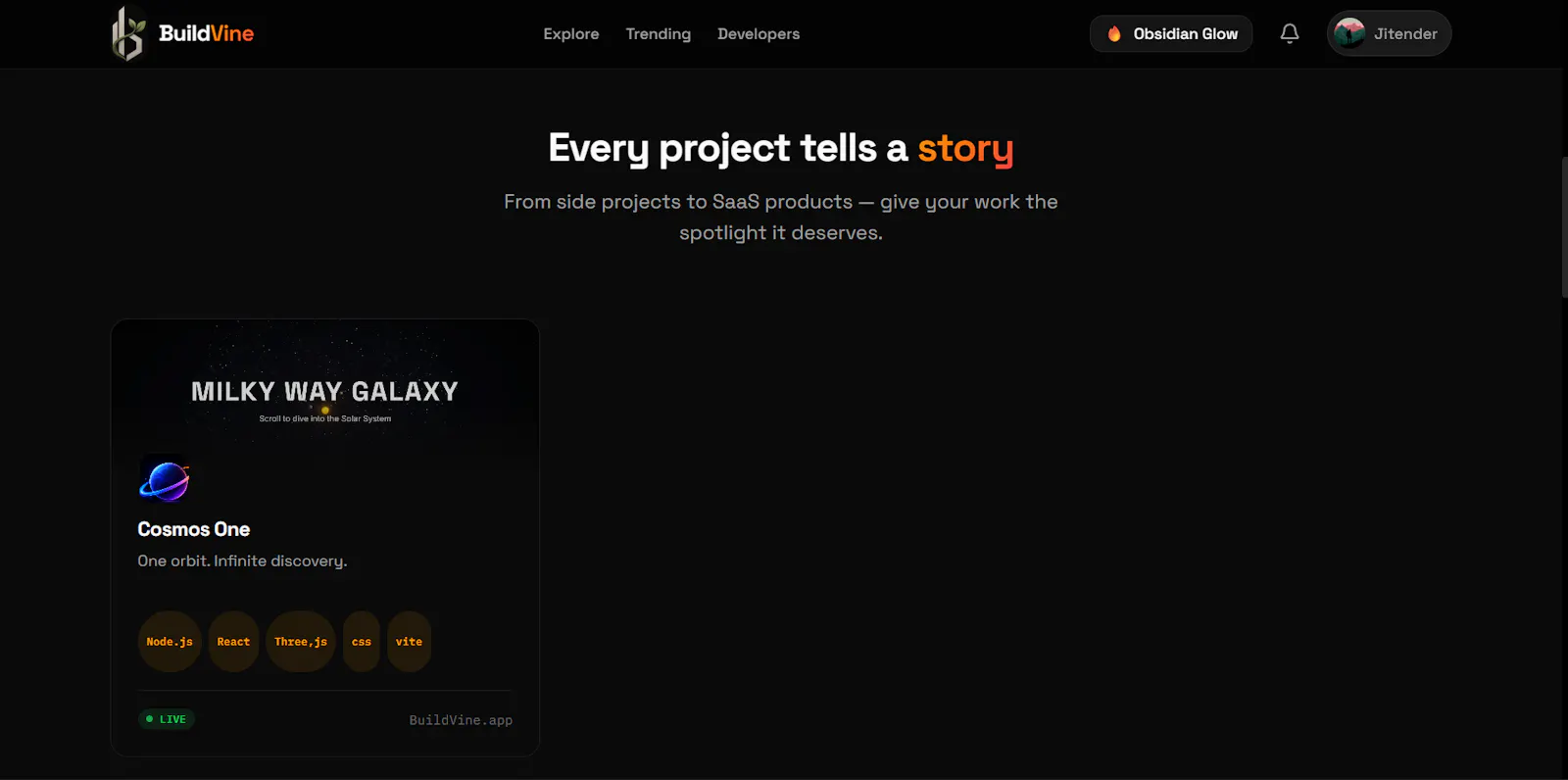Screen dimensions: 1568x780
Task: Open the notifications bell
Action: [x=1290, y=33]
